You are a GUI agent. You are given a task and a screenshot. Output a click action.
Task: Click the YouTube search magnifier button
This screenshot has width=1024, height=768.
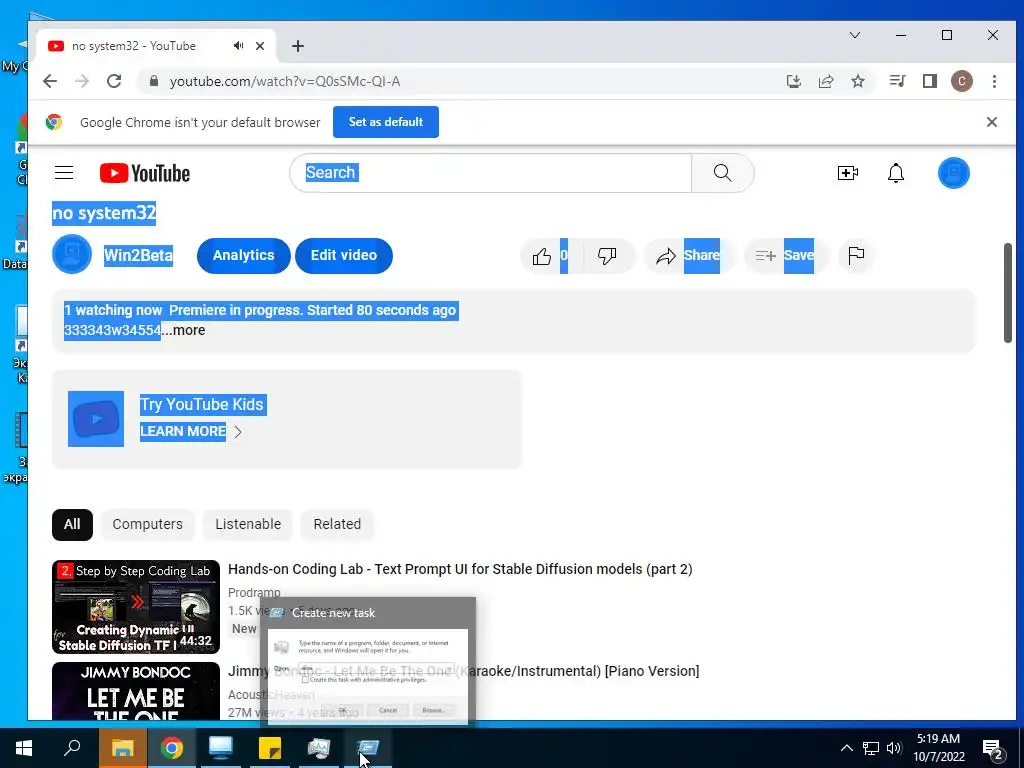(722, 173)
